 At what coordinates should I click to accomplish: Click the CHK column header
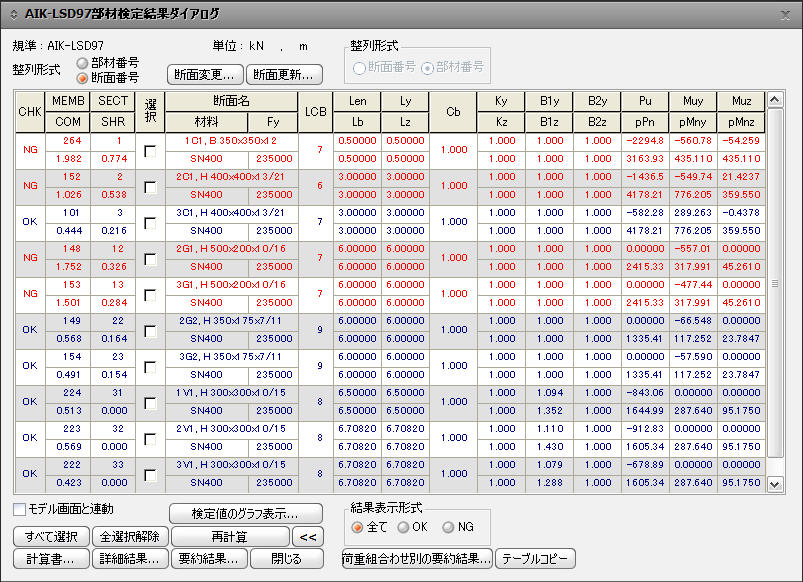(x=30, y=112)
